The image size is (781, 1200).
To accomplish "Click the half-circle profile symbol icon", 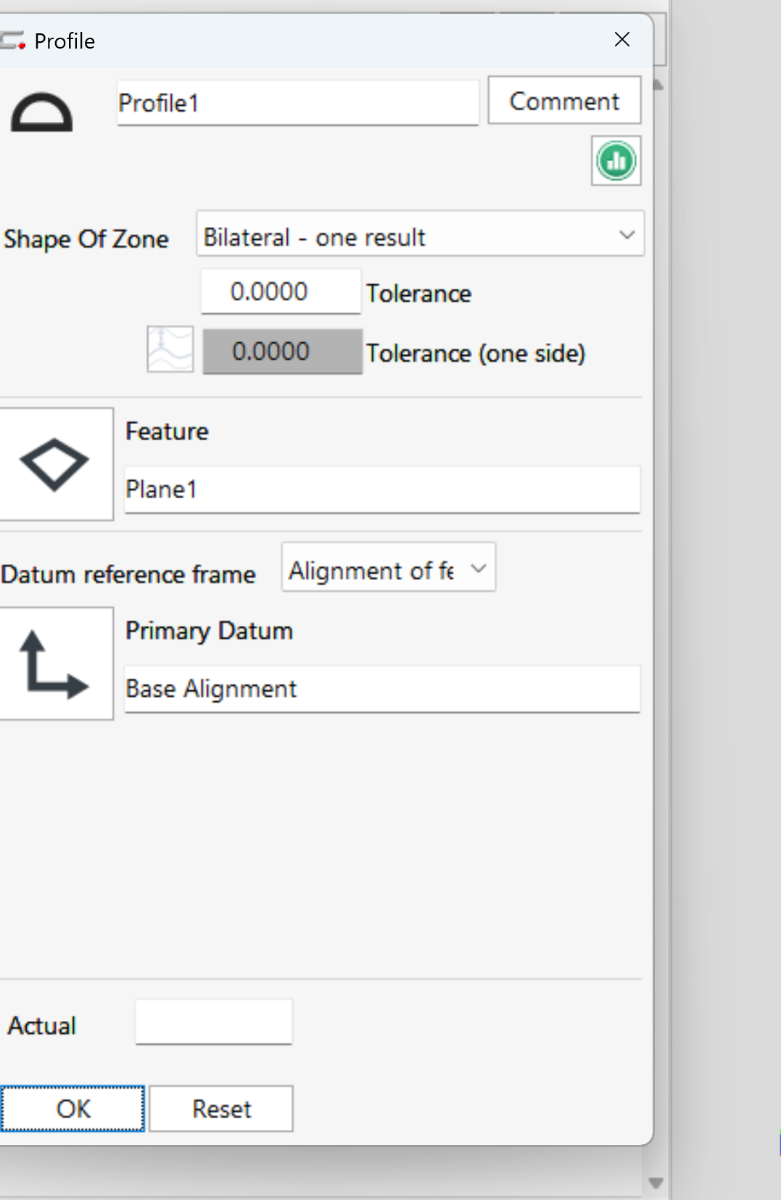I will coord(42,112).
